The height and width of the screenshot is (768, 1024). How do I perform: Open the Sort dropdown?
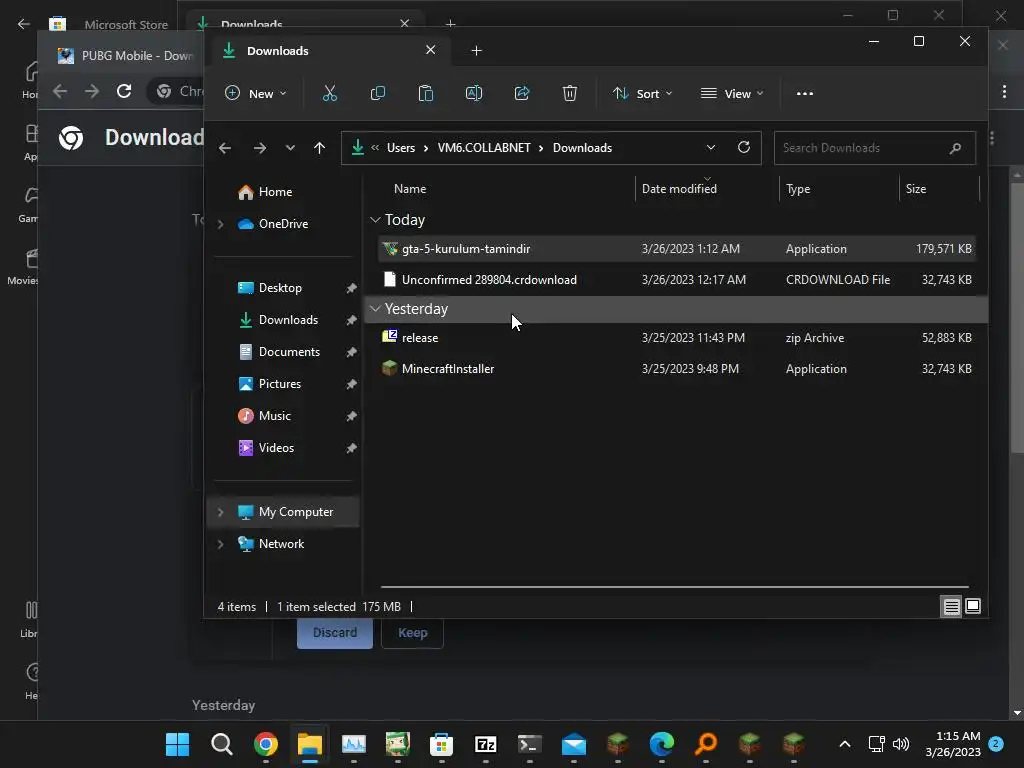pyautogui.click(x=643, y=93)
